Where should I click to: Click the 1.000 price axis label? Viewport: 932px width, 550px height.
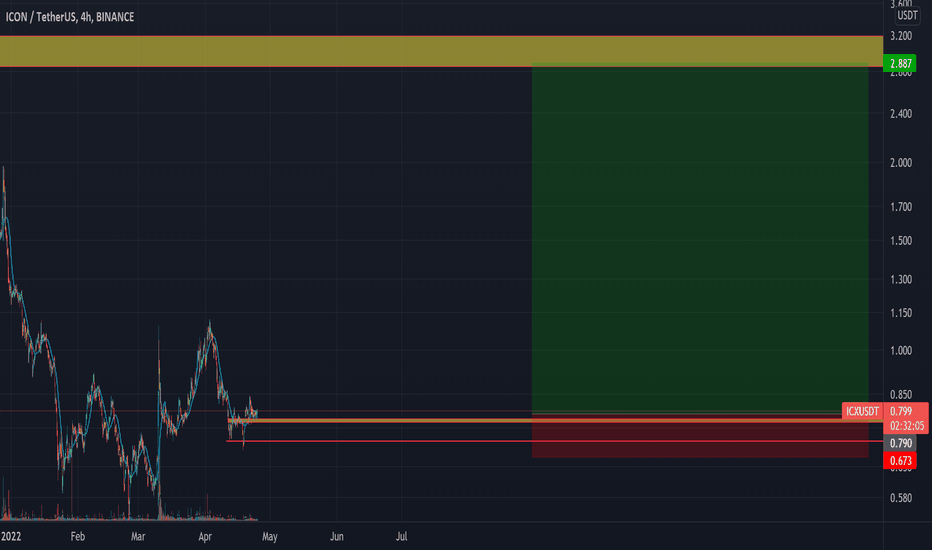coord(900,350)
